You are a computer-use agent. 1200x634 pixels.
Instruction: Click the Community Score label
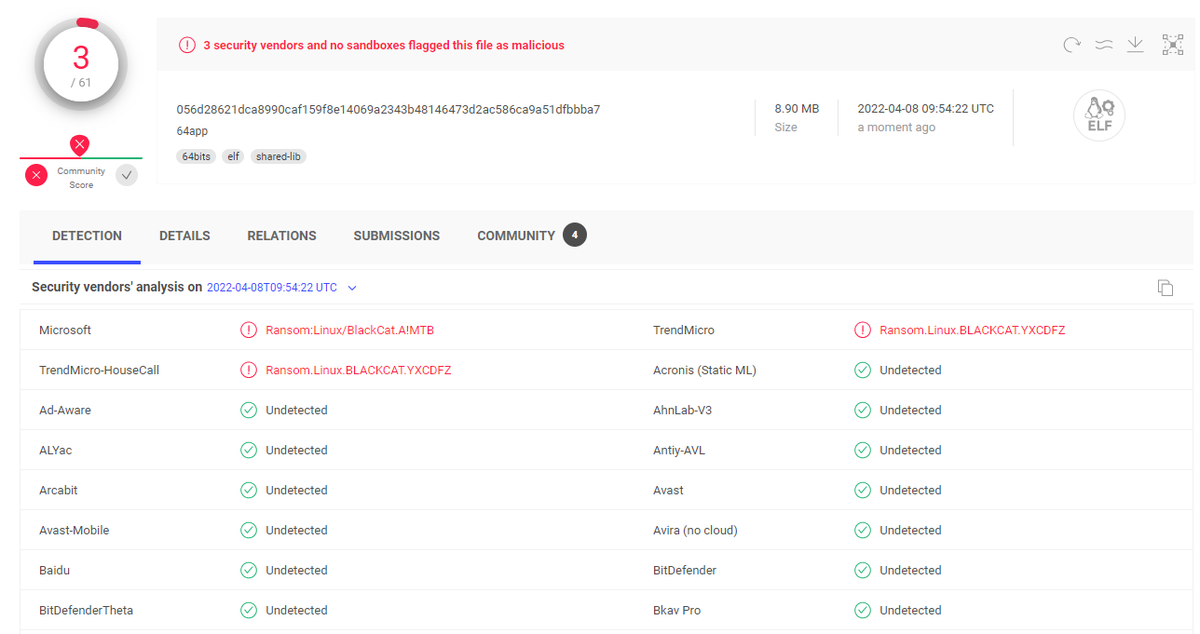pos(81,178)
